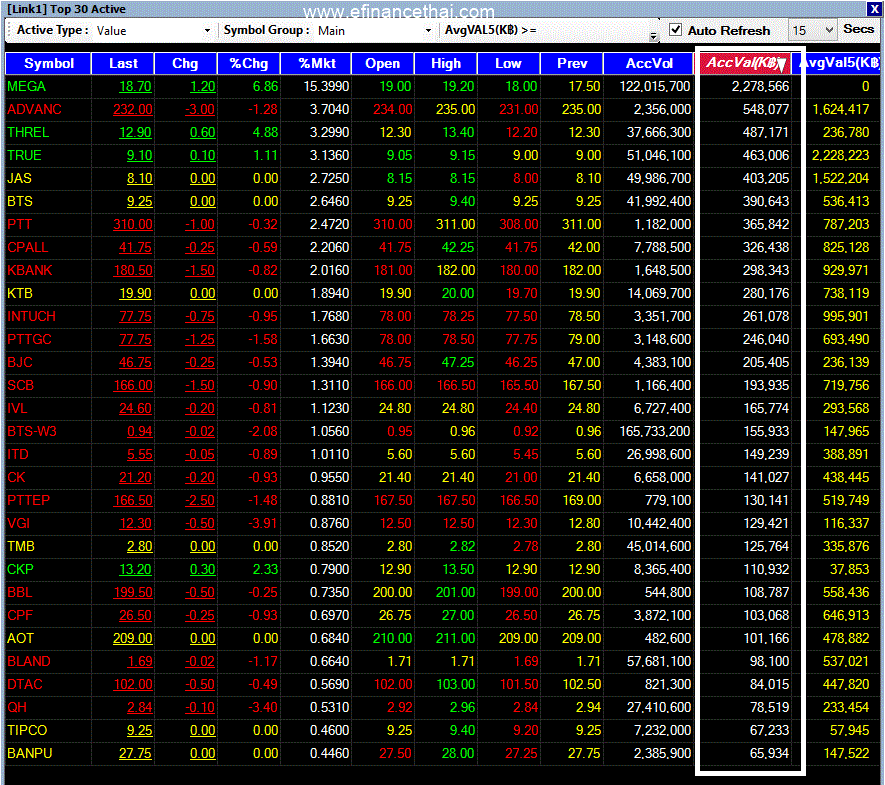This screenshot has height=785, width=885.
Task: Click ADVANC last price 232.00
Action: pyautogui.click(x=133, y=109)
